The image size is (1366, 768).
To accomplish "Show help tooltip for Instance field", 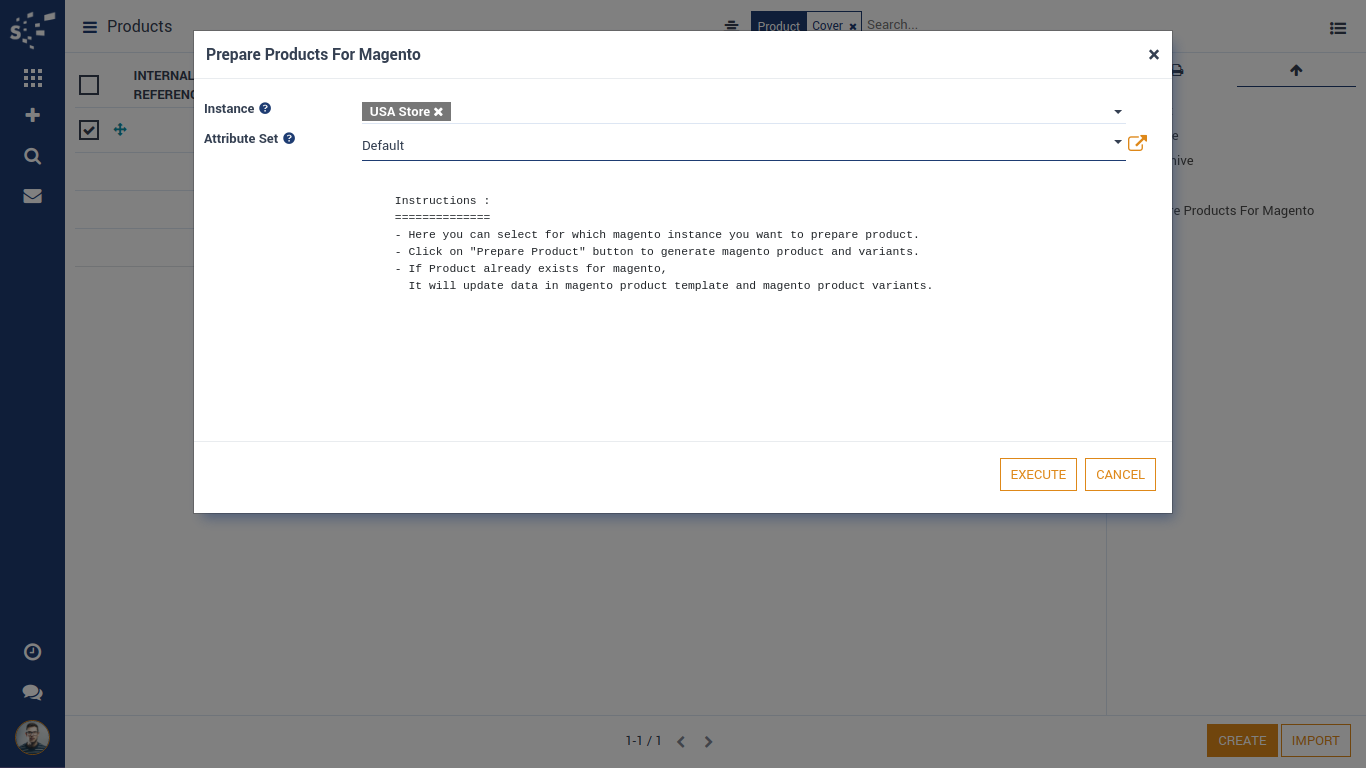I will [x=265, y=108].
